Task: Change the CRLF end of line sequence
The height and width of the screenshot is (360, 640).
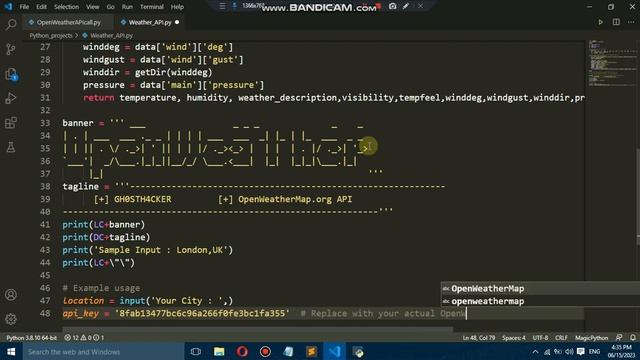Action: (x=561, y=338)
